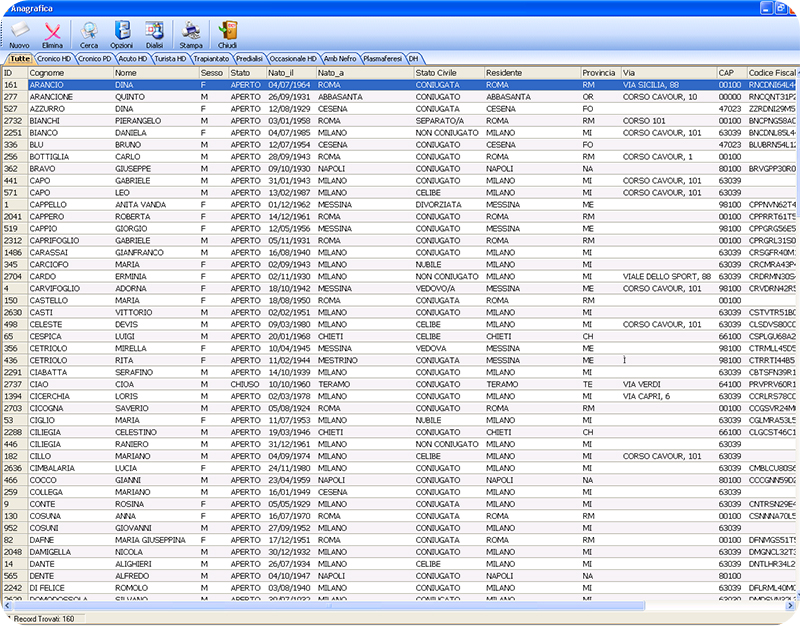Switch to the Tutte tab

20,59
